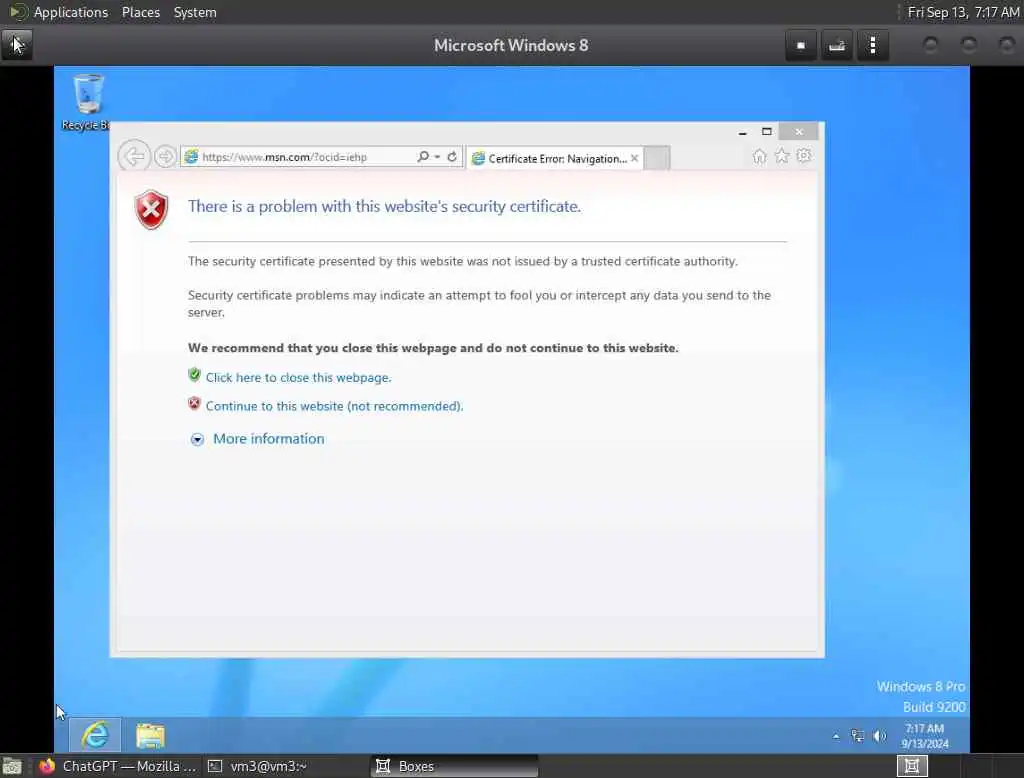Close the Certificate Error tab
This screenshot has width=1024, height=778.
(634, 158)
